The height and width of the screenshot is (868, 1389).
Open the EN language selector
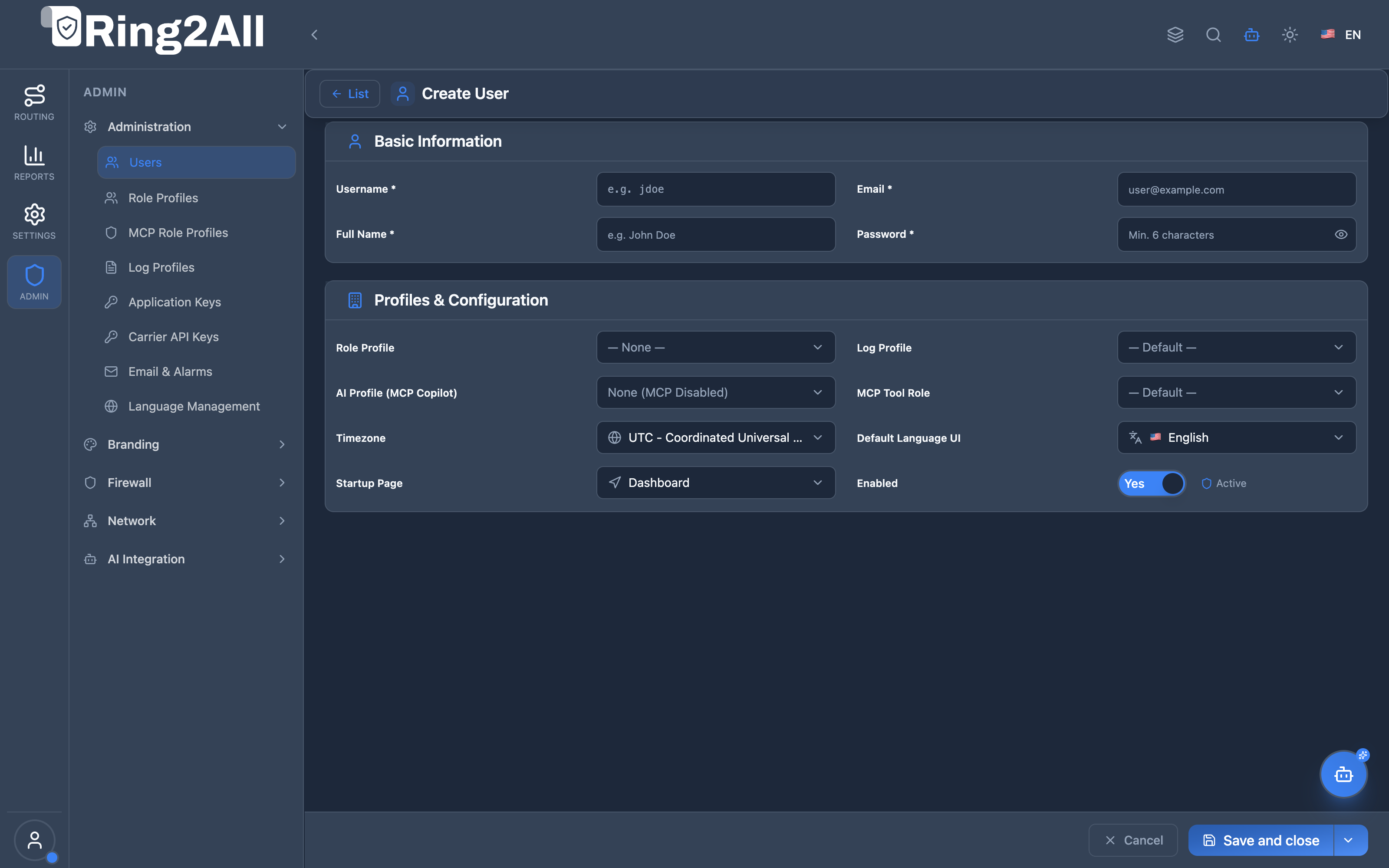[1341, 34]
